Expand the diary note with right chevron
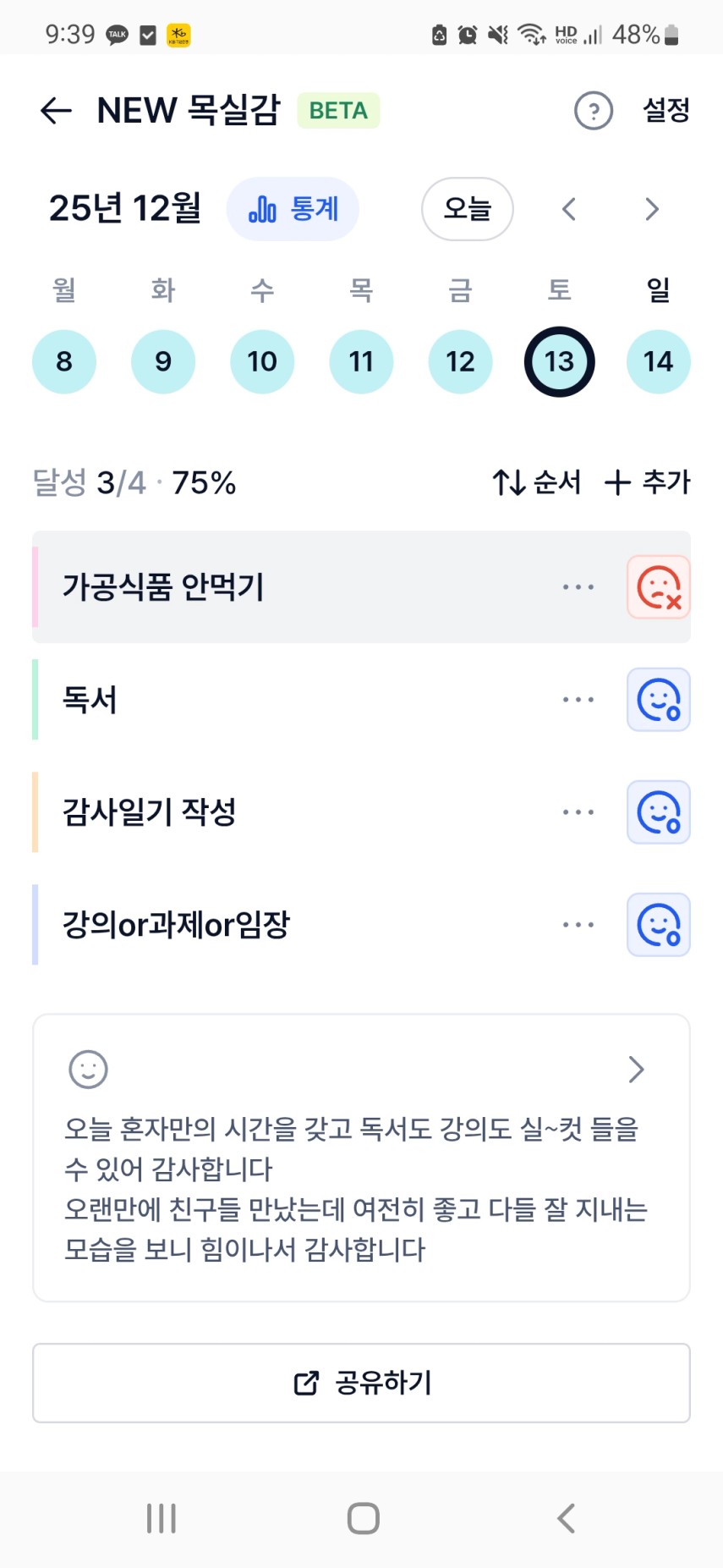 coord(636,1070)
